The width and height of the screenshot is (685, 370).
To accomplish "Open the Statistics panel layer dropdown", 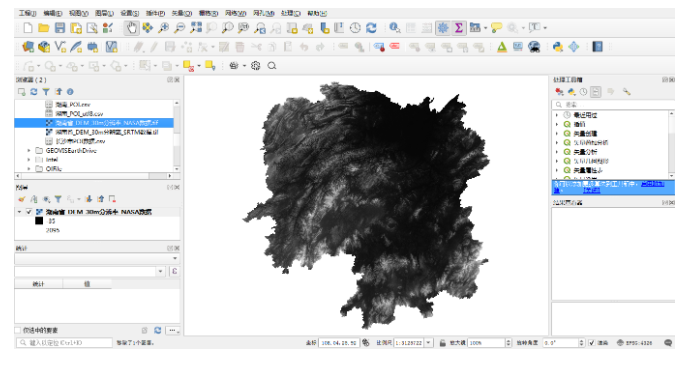I will (x=97, y=258).
